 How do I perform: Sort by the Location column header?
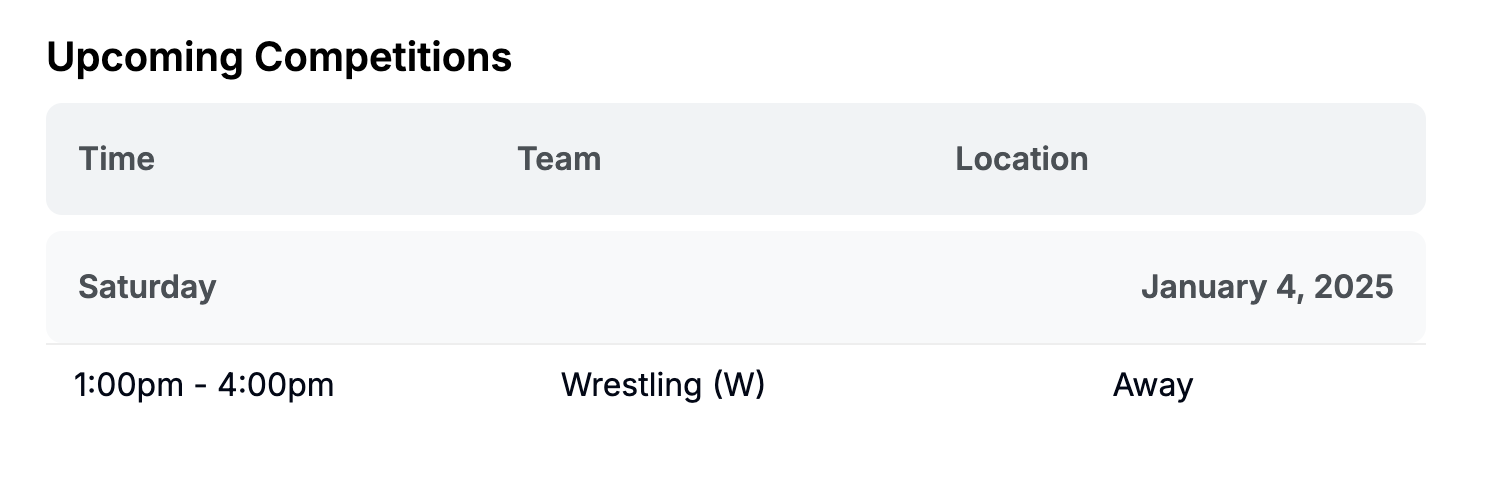pyautogui.click(x=1021, y=159)
